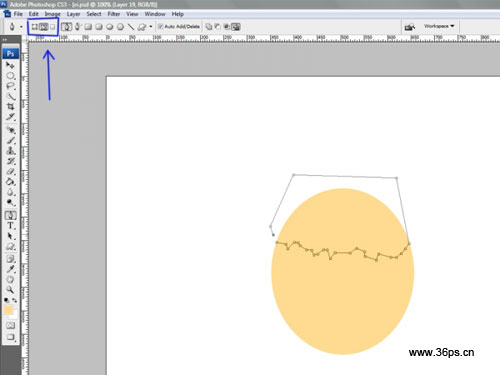This screenshot has height=375, width=500.
Task: Enable Fill Pixels mode
Action: (53, 27)
